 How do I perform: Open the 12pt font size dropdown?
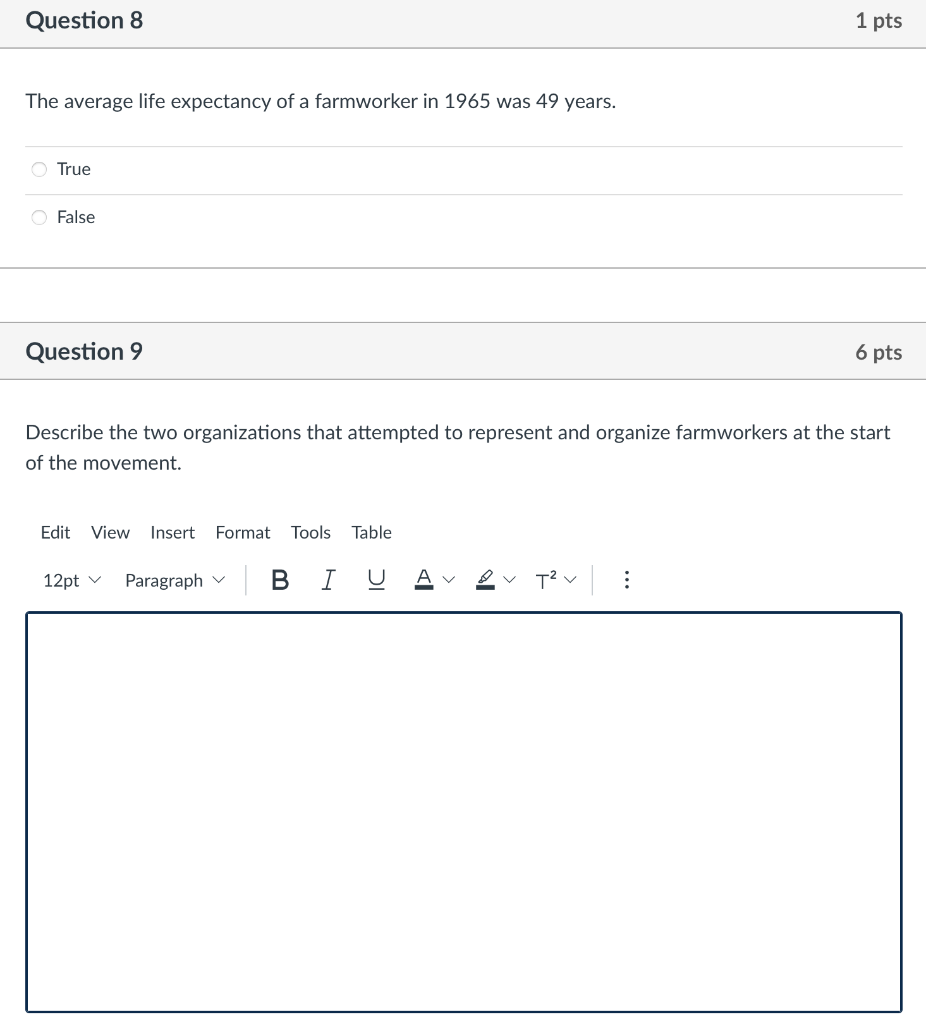(x=70, y=580)
